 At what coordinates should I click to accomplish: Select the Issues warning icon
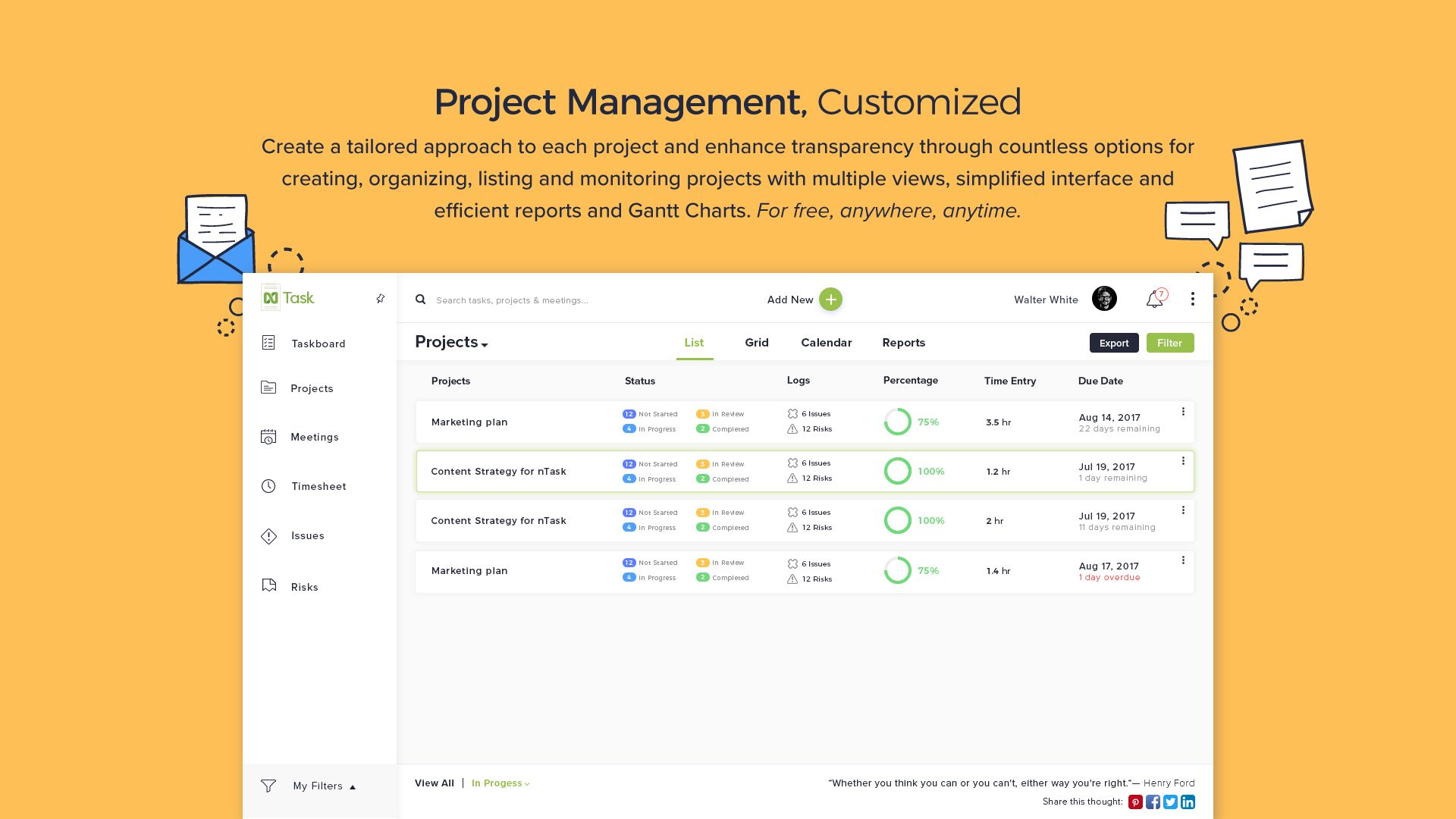(269, 535)
